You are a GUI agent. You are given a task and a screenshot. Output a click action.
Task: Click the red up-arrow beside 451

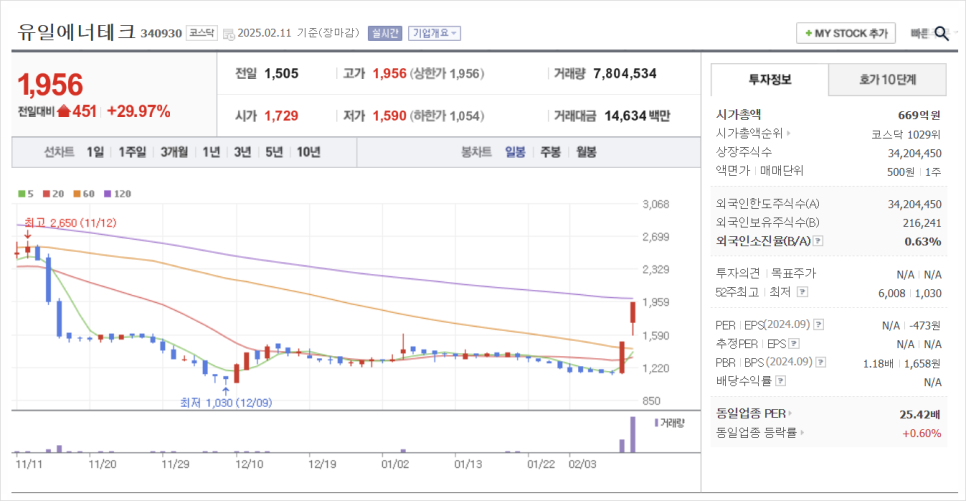(63, 112)
